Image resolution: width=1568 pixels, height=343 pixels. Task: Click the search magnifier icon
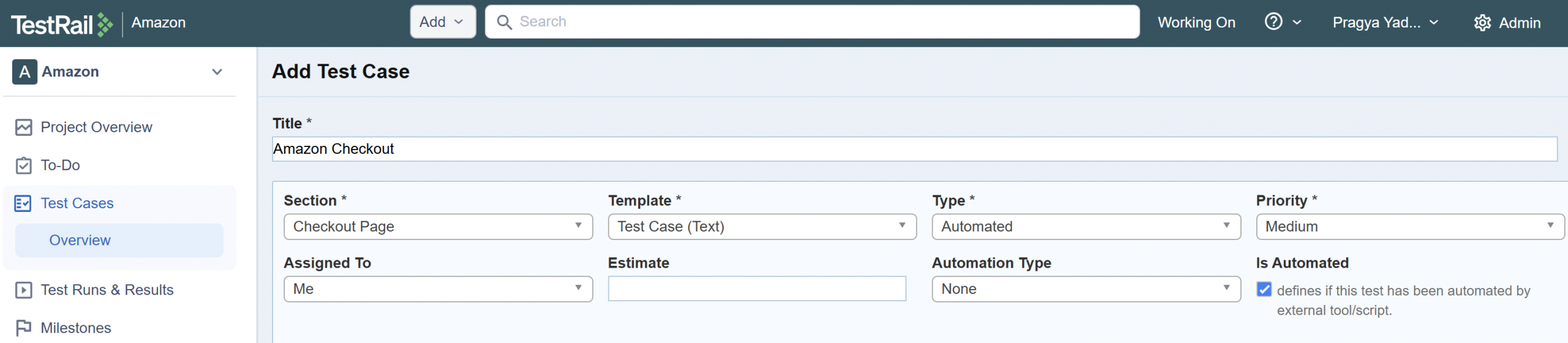(x=504, y=23)
